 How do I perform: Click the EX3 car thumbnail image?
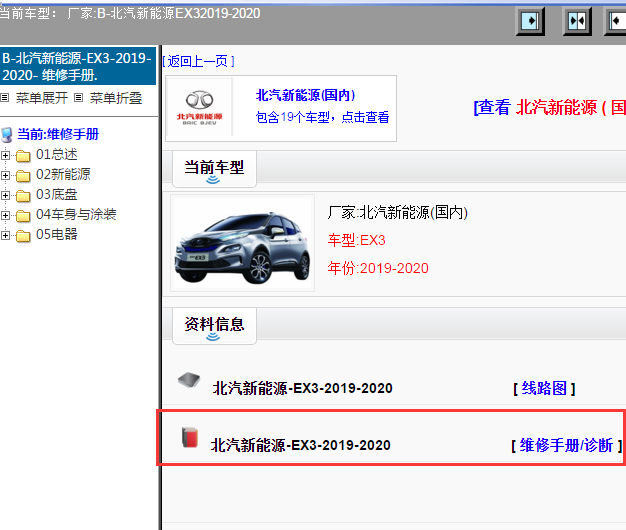tap(242, 243)
